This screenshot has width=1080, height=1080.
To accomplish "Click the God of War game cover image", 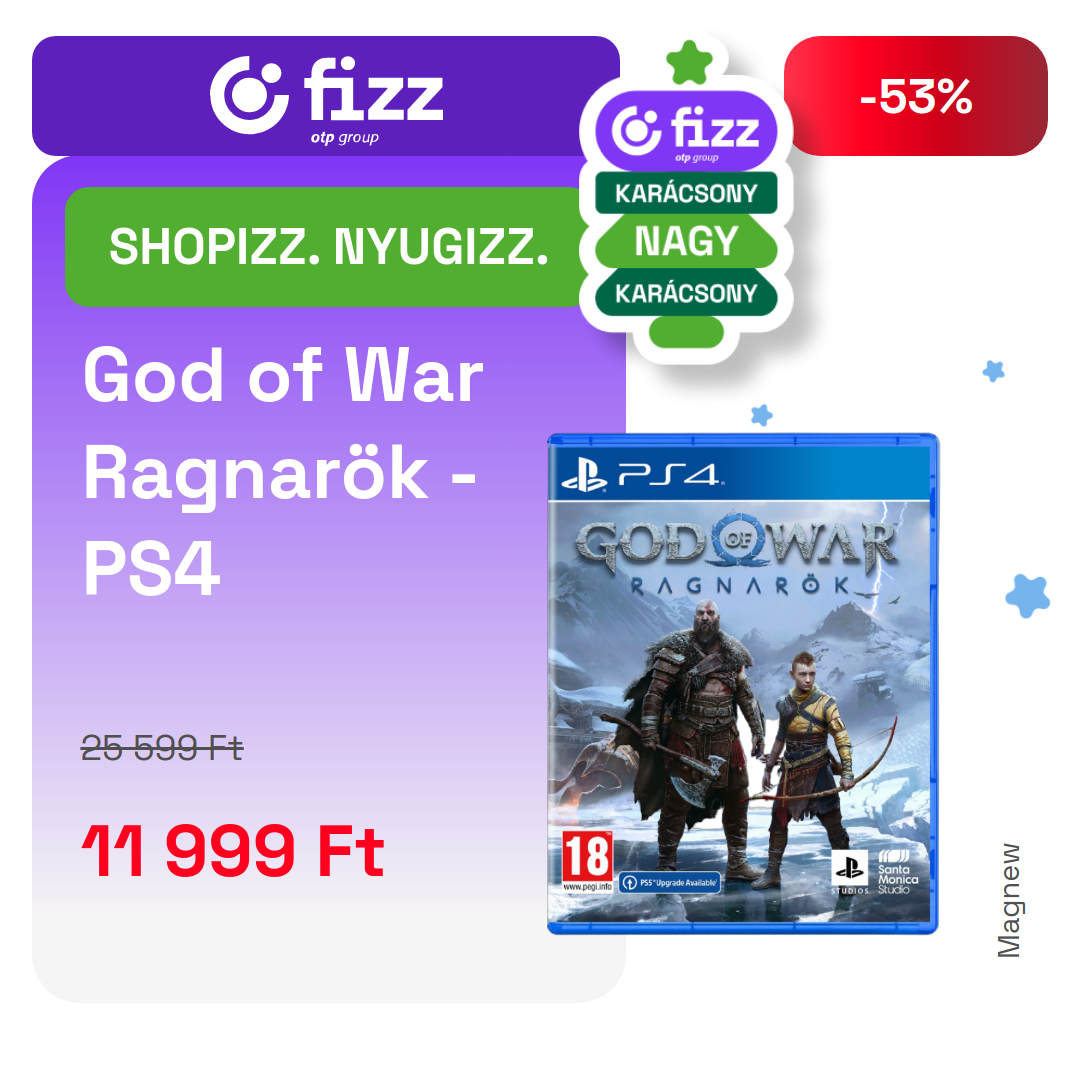I will pos(742,683).
